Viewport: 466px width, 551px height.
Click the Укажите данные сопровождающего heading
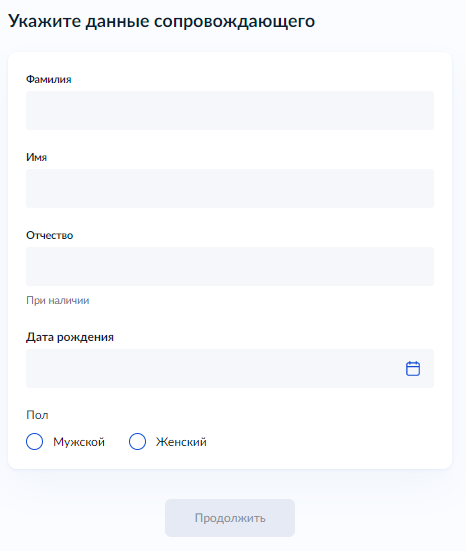coord(161,21)
